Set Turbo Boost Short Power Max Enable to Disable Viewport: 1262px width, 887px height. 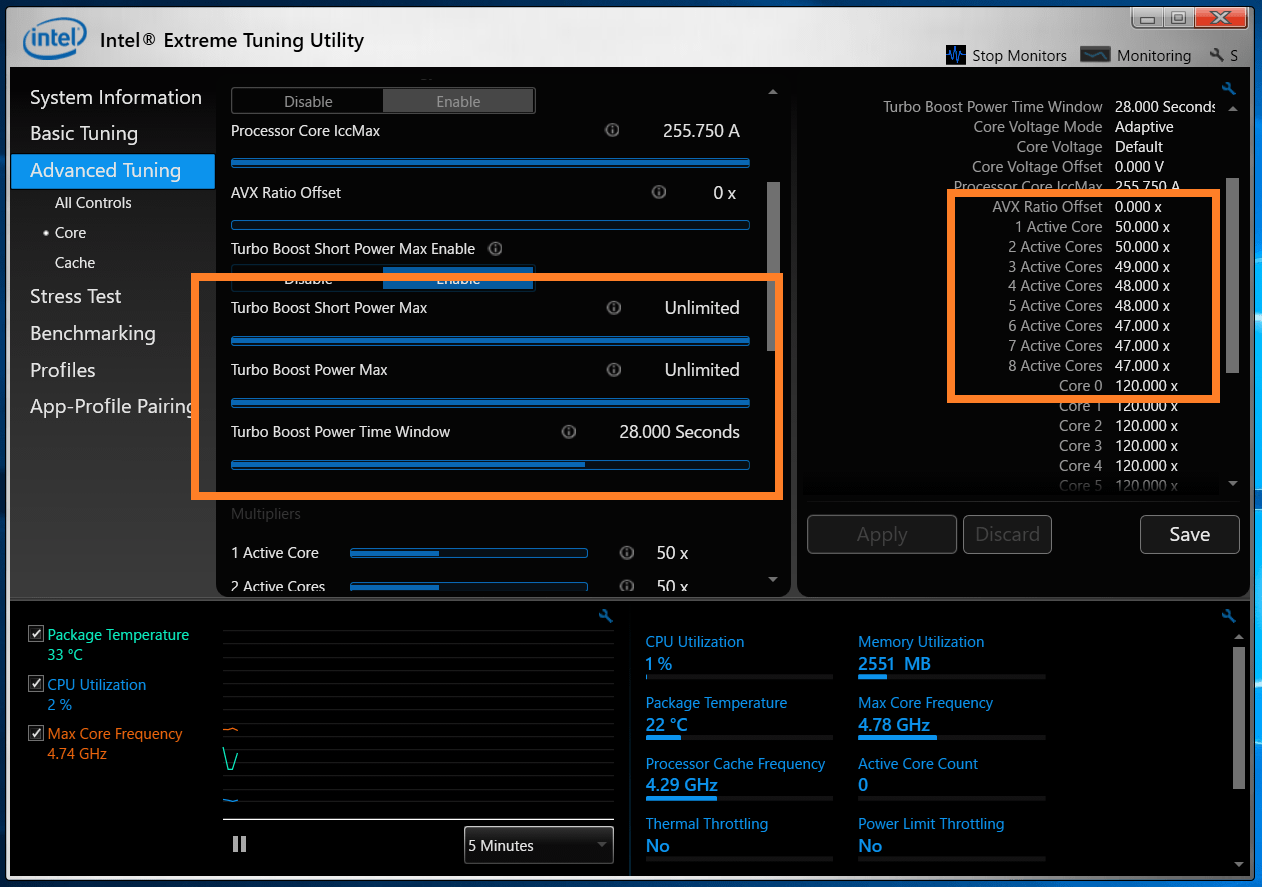308,278
